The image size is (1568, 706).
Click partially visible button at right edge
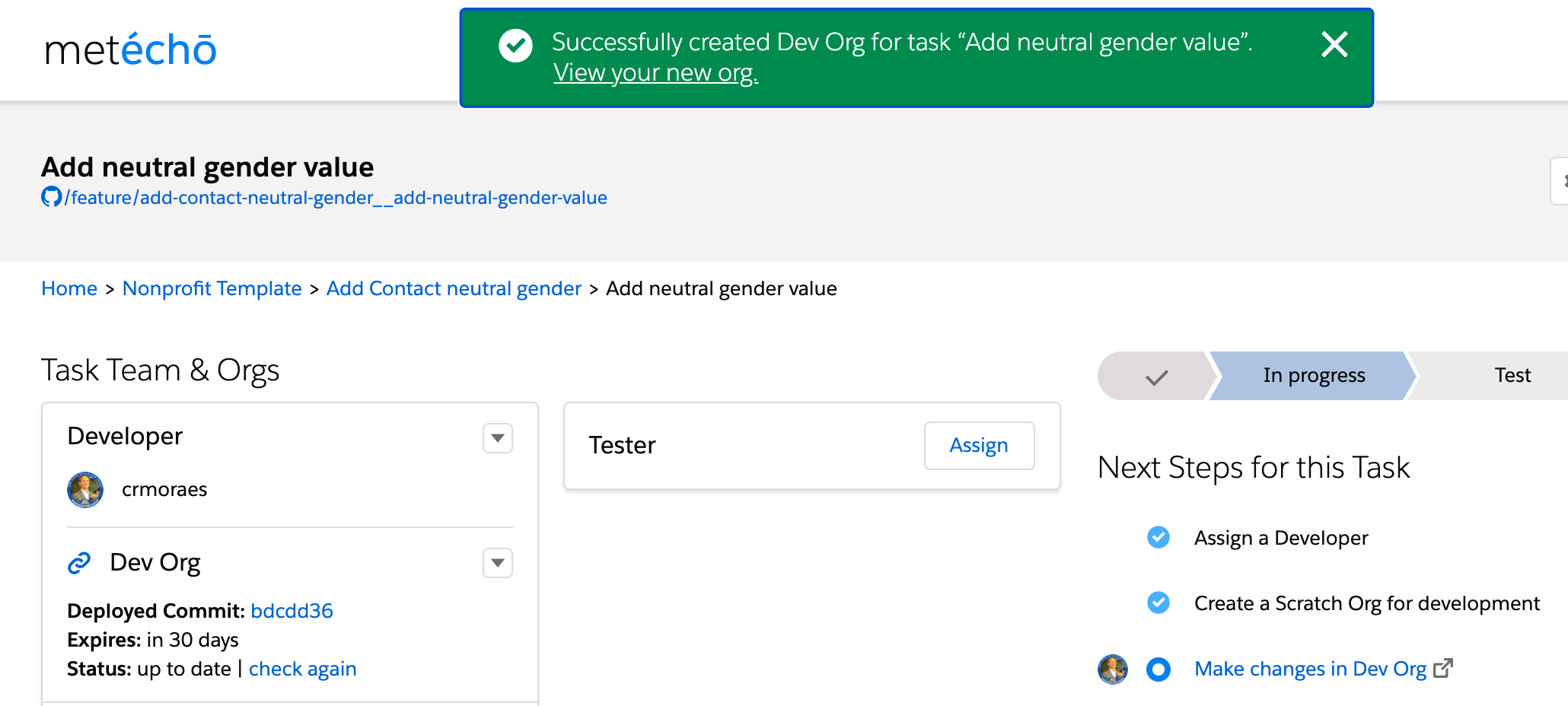1560,181
